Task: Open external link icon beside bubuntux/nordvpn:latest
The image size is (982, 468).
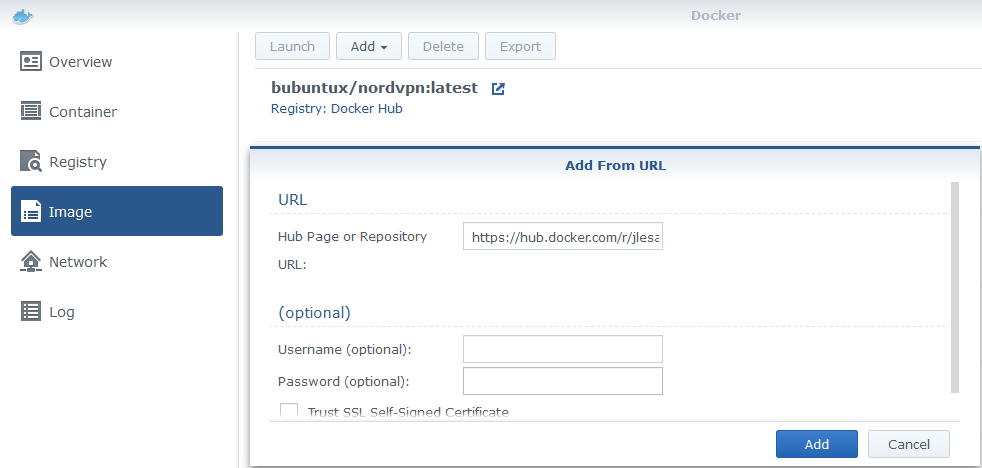Action: 498,88
